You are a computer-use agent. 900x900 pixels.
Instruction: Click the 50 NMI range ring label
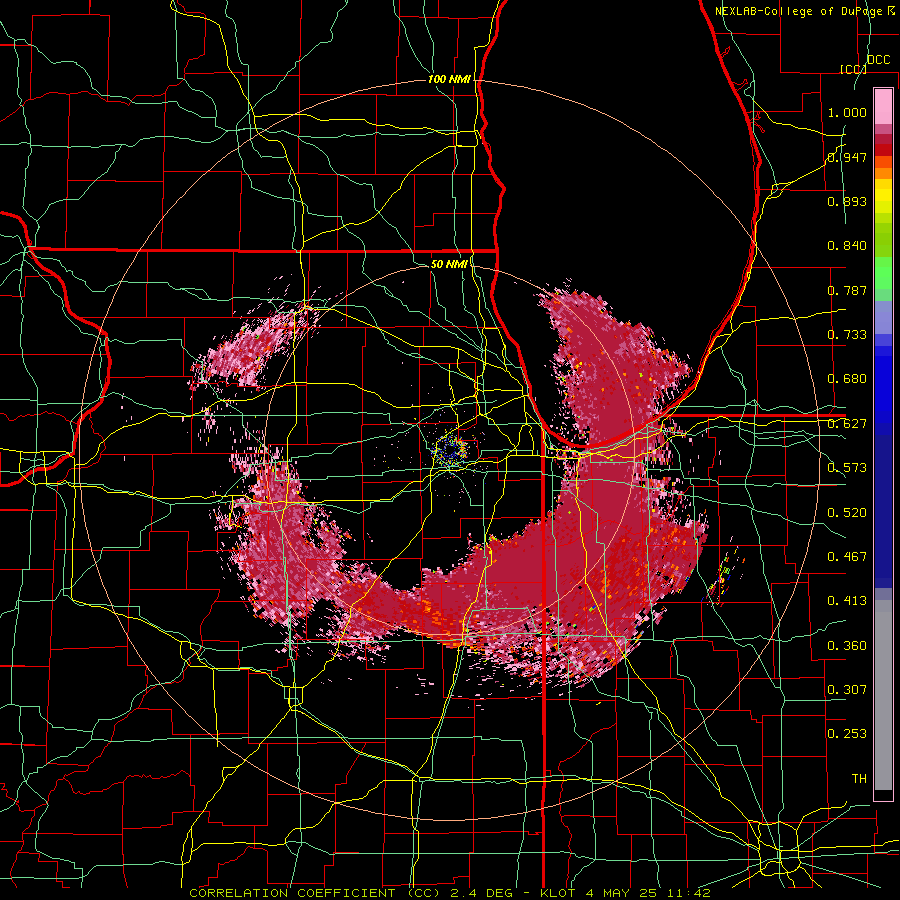[449, 264]
